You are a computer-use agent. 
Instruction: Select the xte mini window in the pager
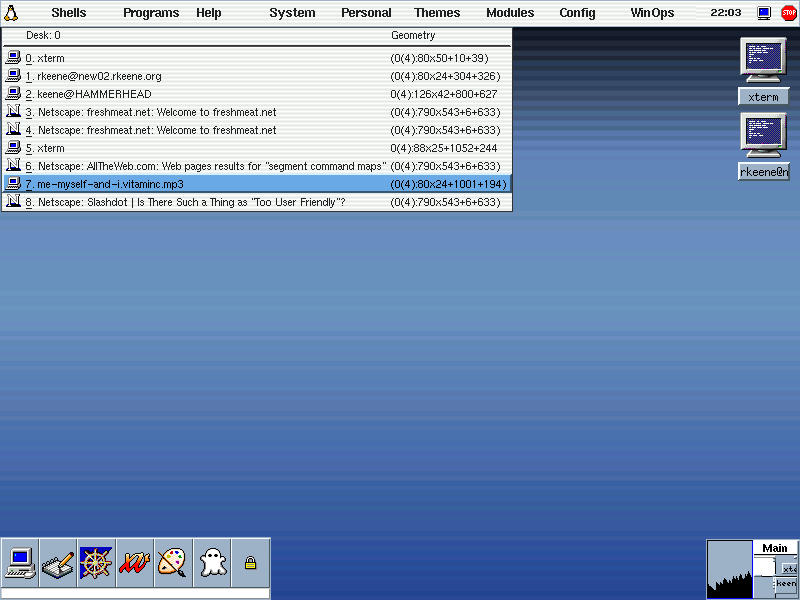(x=789, y=569)
